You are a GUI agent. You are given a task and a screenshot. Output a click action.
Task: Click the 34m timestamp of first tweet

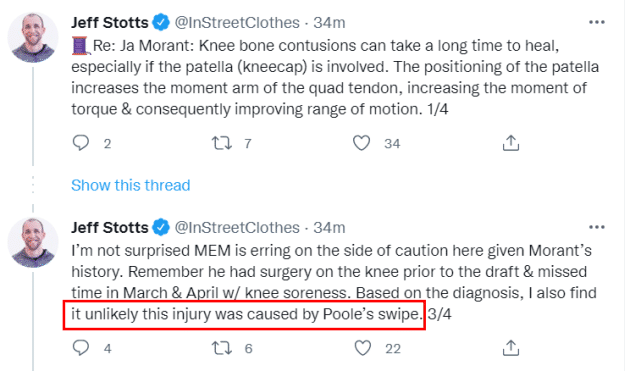coord(329,22)
